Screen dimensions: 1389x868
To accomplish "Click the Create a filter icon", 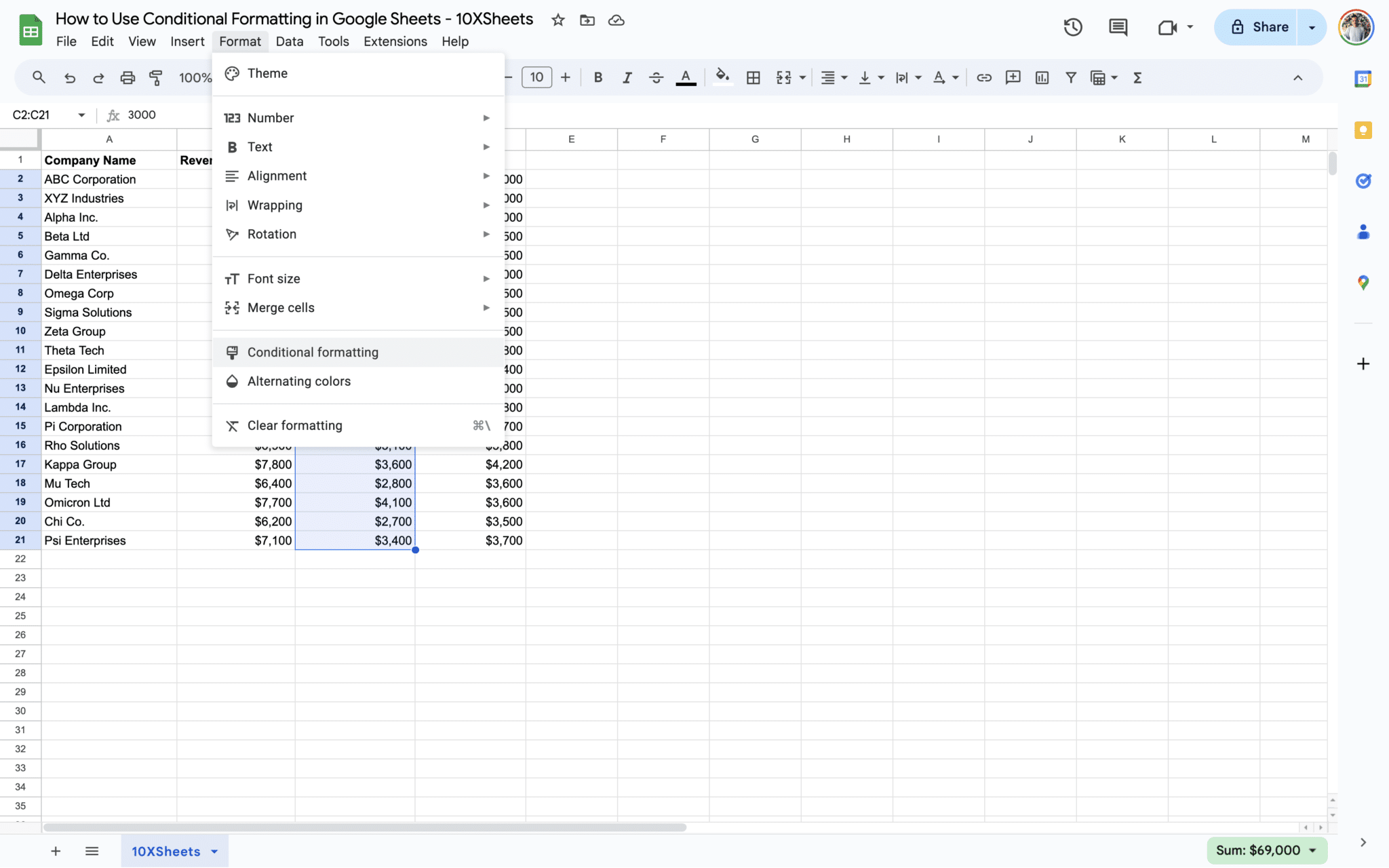I will tap(1070, 78).
